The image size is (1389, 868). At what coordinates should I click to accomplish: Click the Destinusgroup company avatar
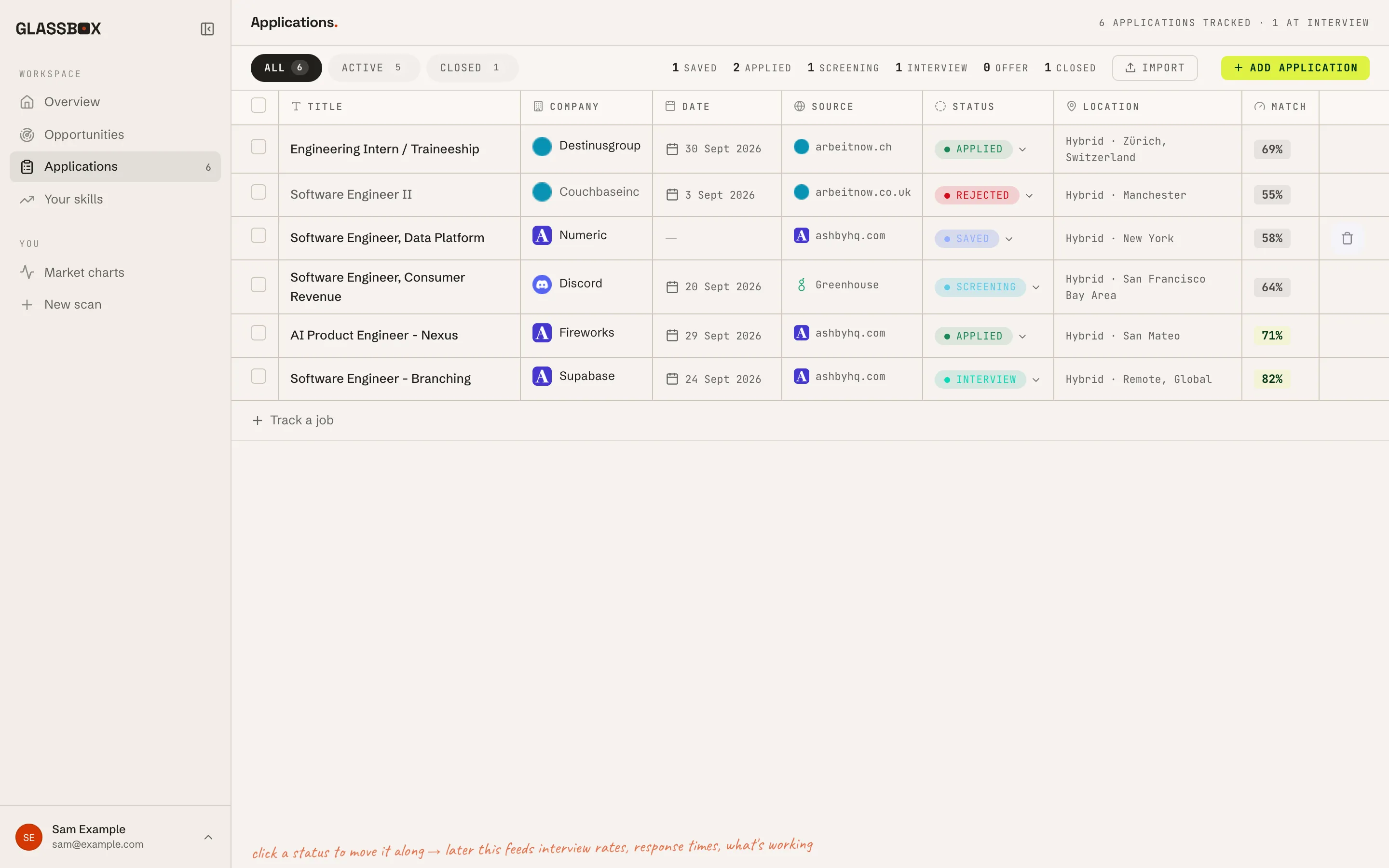tap(542, 147)
